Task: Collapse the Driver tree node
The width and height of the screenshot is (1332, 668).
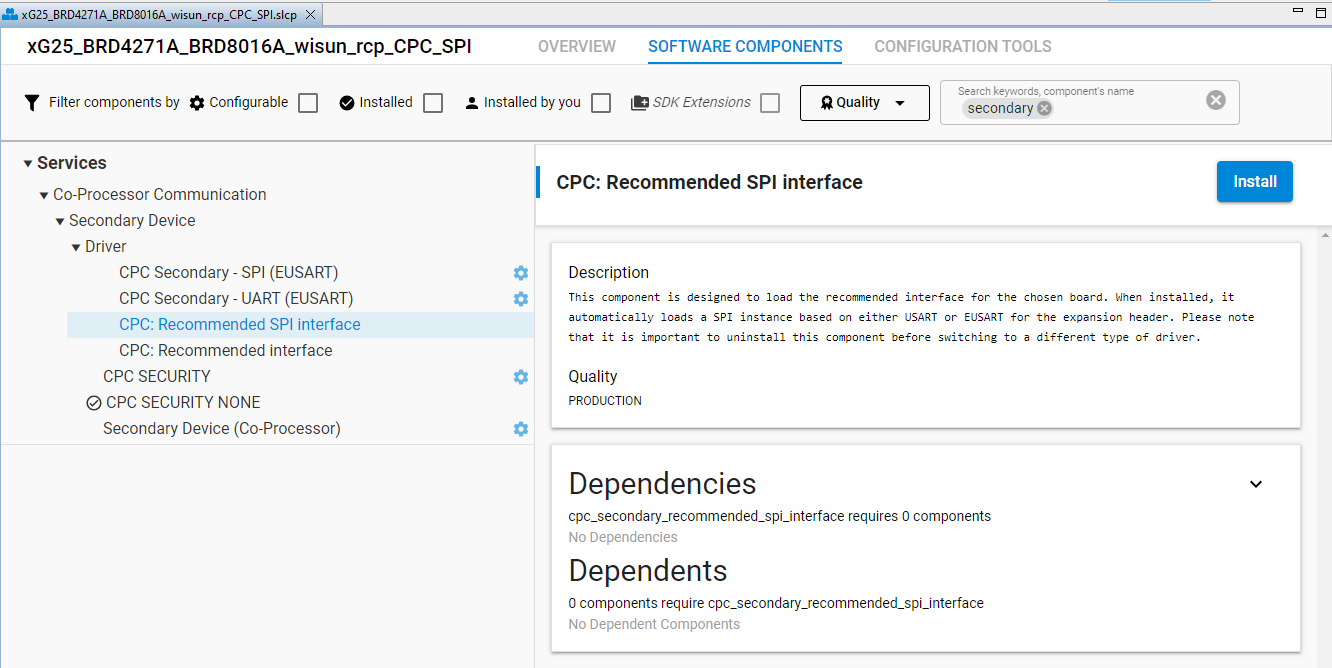Action: click(76, 247)
